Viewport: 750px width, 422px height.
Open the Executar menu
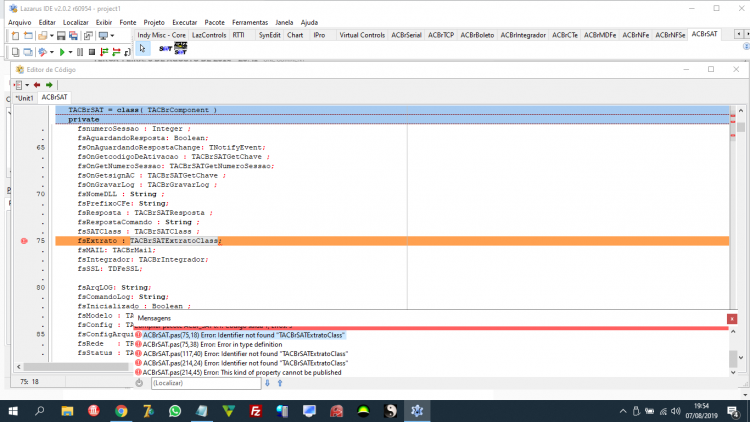click(x=185, y=22)
